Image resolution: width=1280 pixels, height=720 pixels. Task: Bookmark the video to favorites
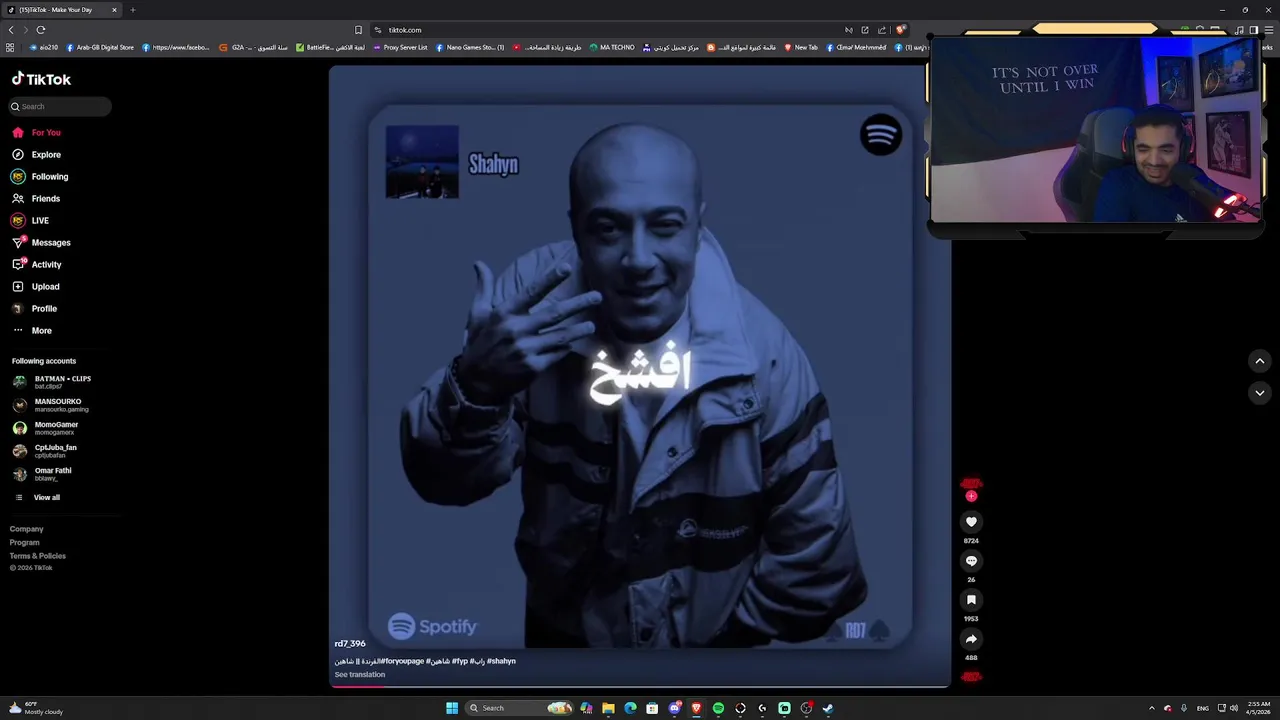tap(971, 600)
